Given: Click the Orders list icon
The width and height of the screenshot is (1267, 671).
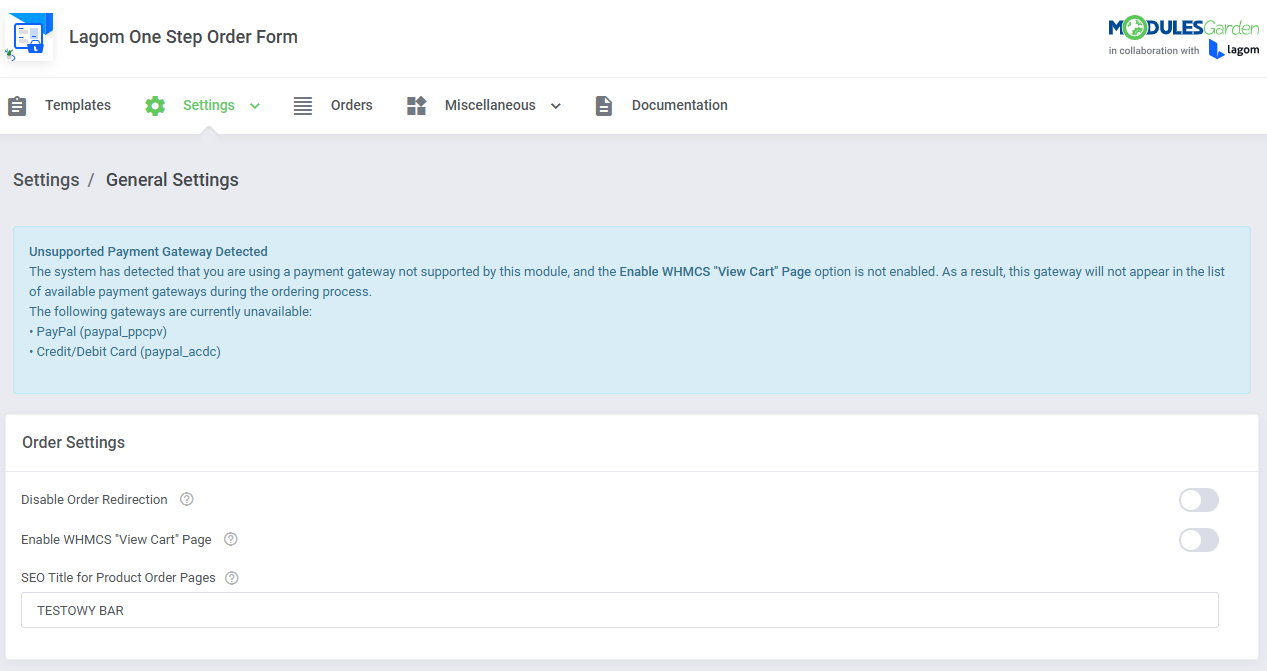Looking at the screenshot, I should coord(303,106).
